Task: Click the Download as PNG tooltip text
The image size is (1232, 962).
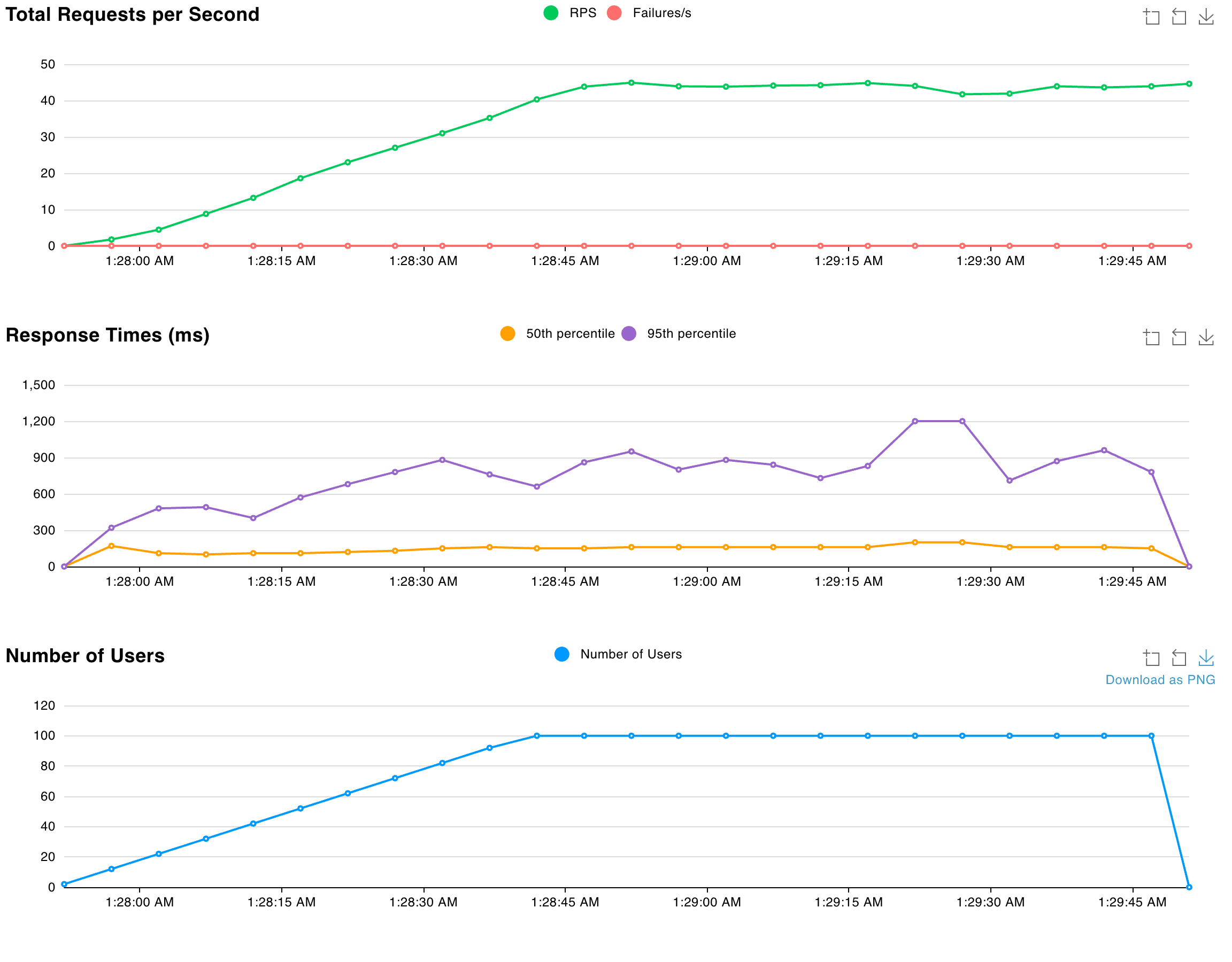Action: pos(1160,680)
